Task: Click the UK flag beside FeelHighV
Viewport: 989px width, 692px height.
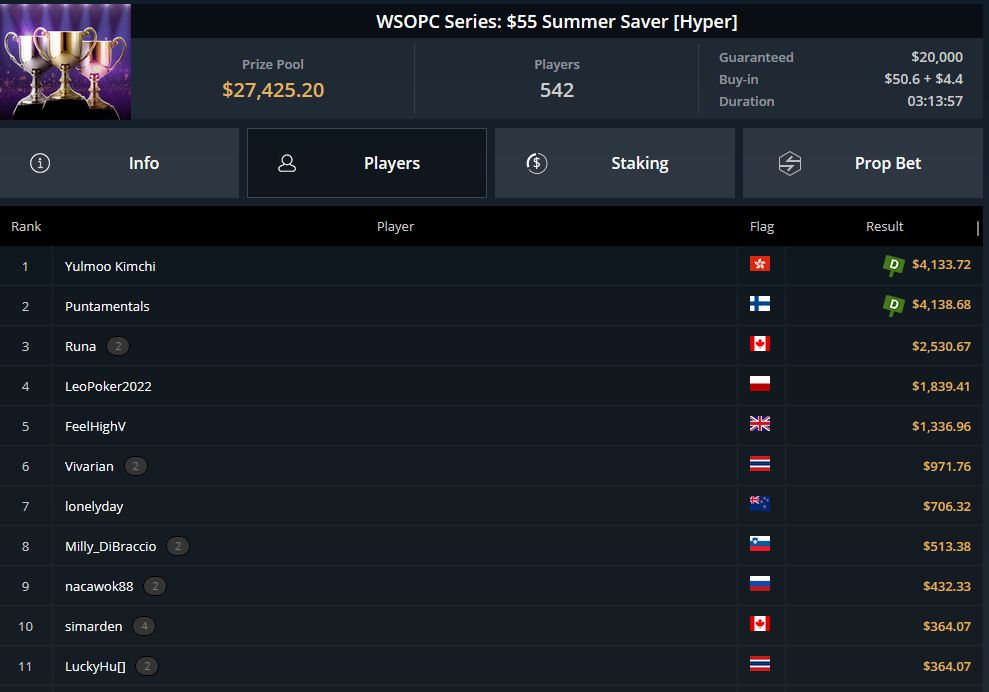Action: pyautogui.click(x=759, y=424)
